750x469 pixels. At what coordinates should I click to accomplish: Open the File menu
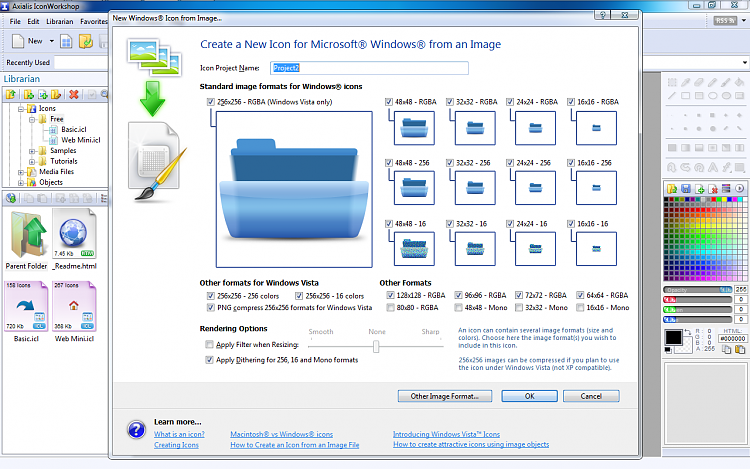(x=15, y=22)
